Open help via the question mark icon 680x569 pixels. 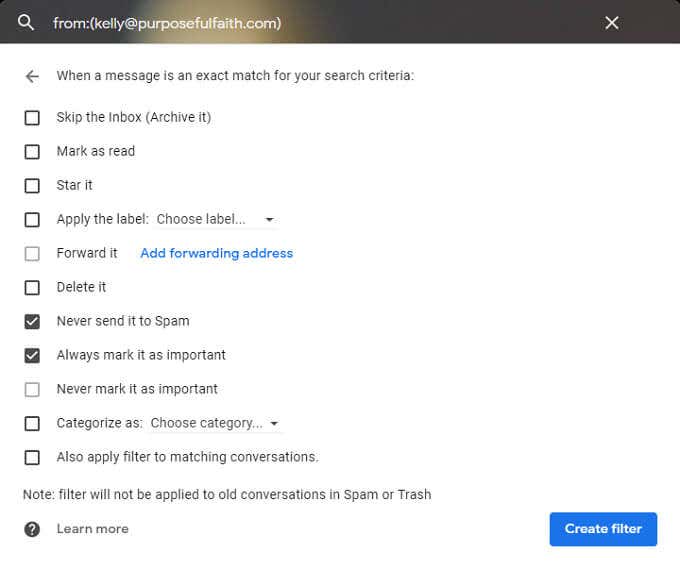tap(32, 529)
